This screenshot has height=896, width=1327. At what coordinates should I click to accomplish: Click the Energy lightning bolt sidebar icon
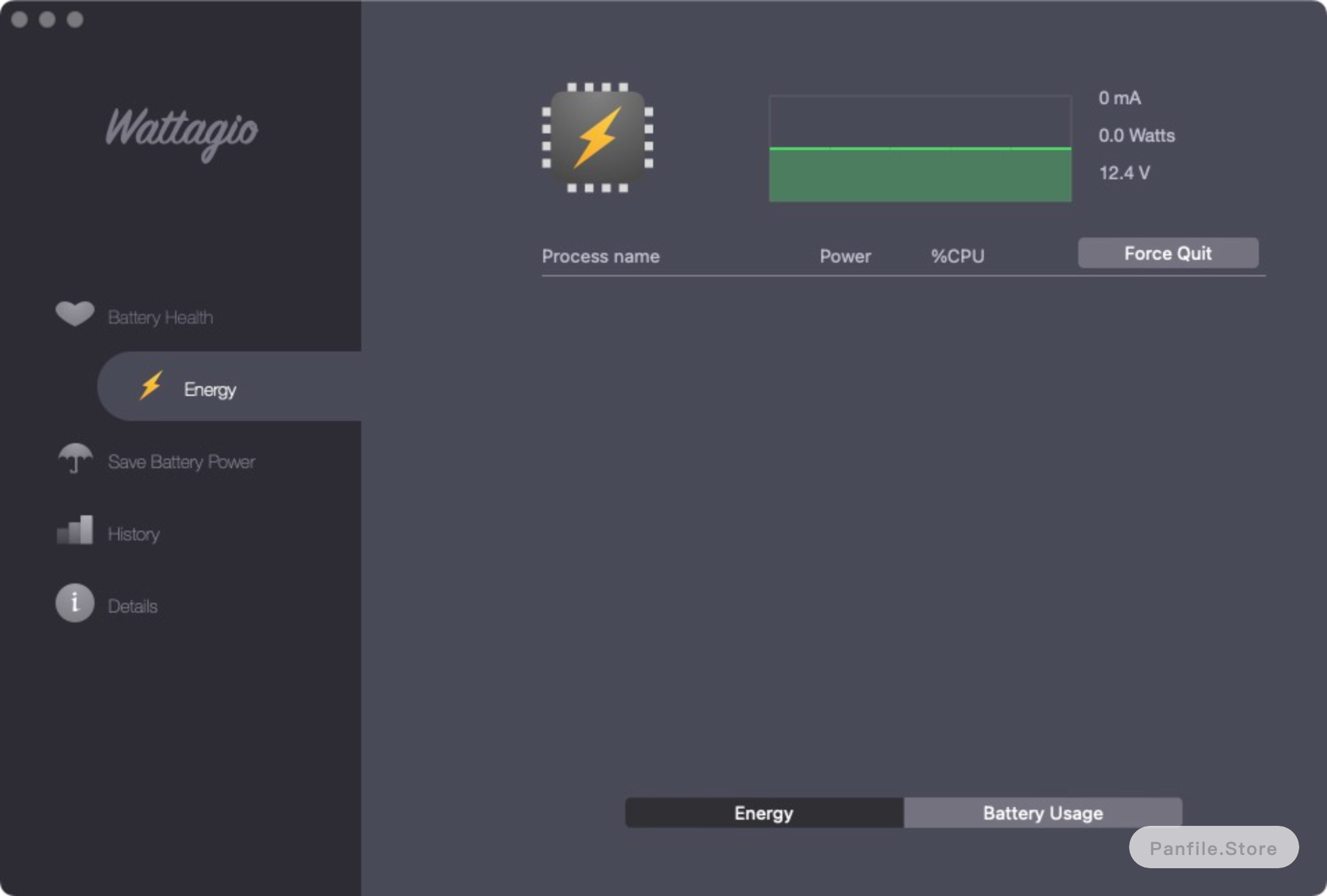click(151, 385)
